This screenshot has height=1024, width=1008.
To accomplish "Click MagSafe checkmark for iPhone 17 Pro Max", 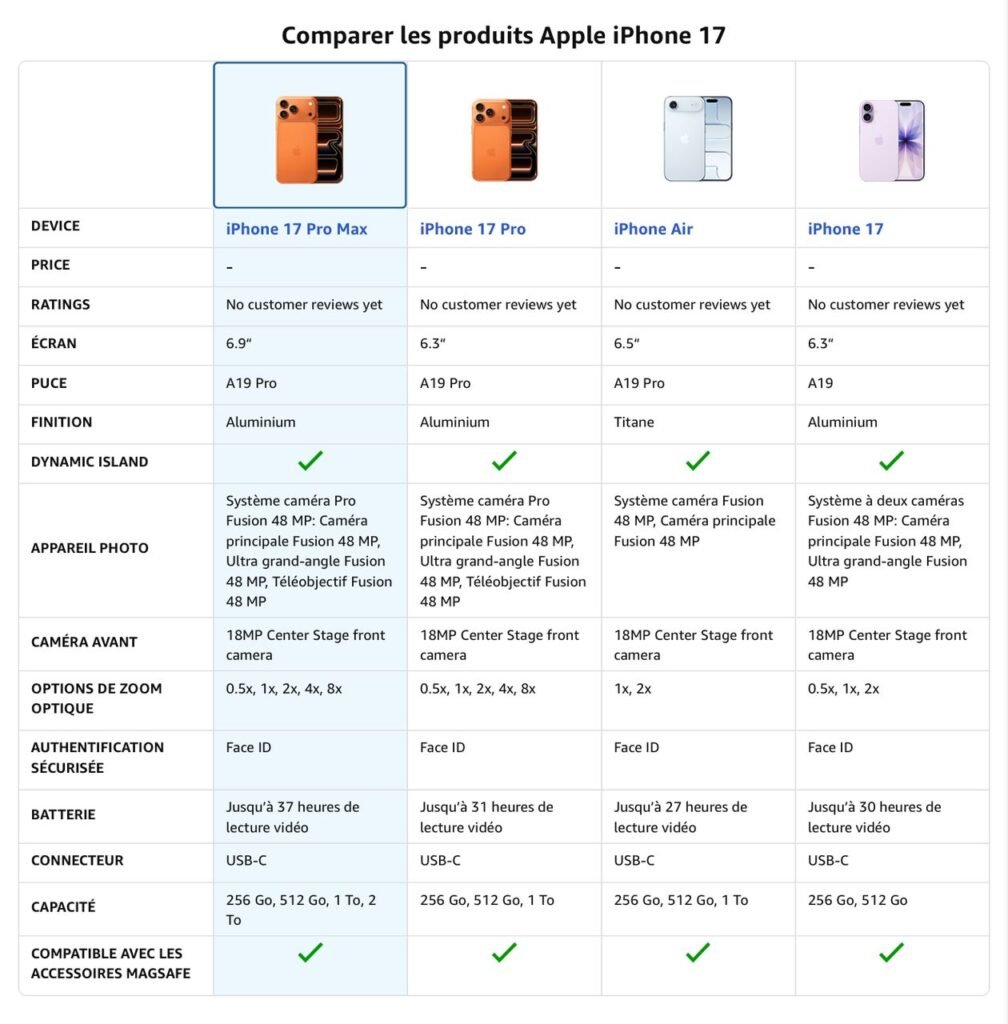I will tap(310, 953).
